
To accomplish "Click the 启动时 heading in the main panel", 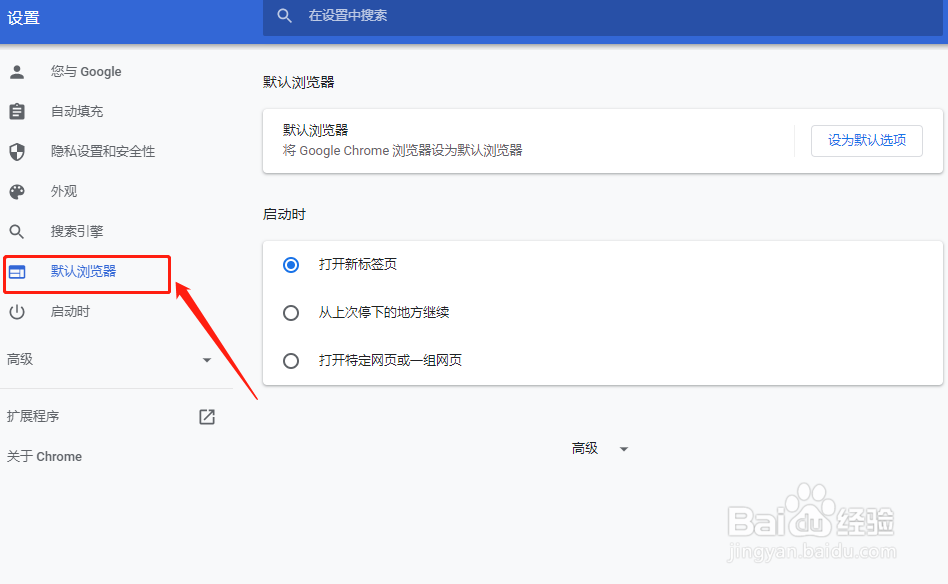I will click(284, 215).
